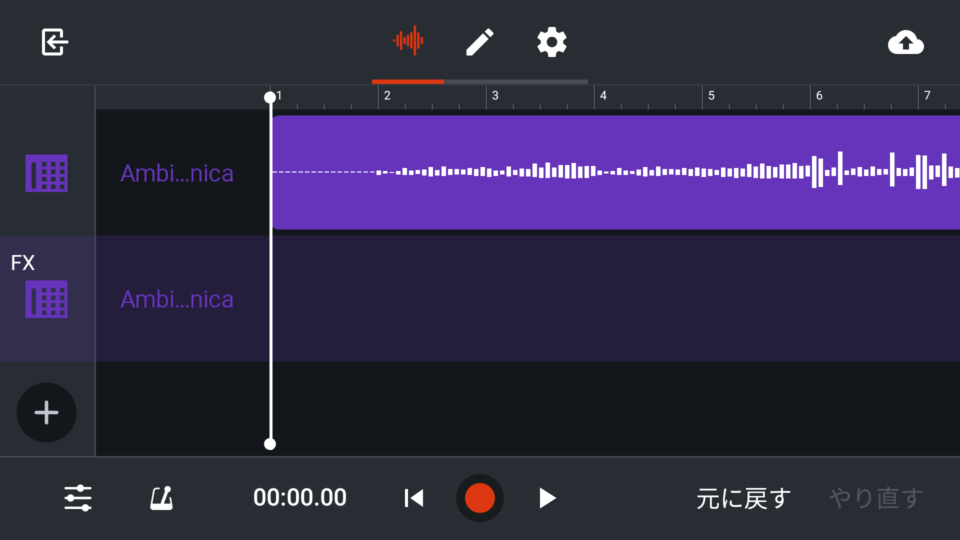This screenshot has width=960, height=540.
Task: Click first track name Ambi...nica
Action: point(177,174)
